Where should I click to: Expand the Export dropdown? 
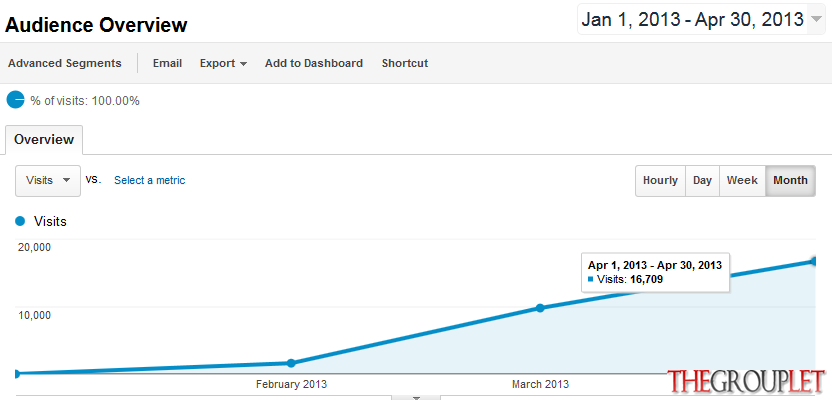(223, 63)
